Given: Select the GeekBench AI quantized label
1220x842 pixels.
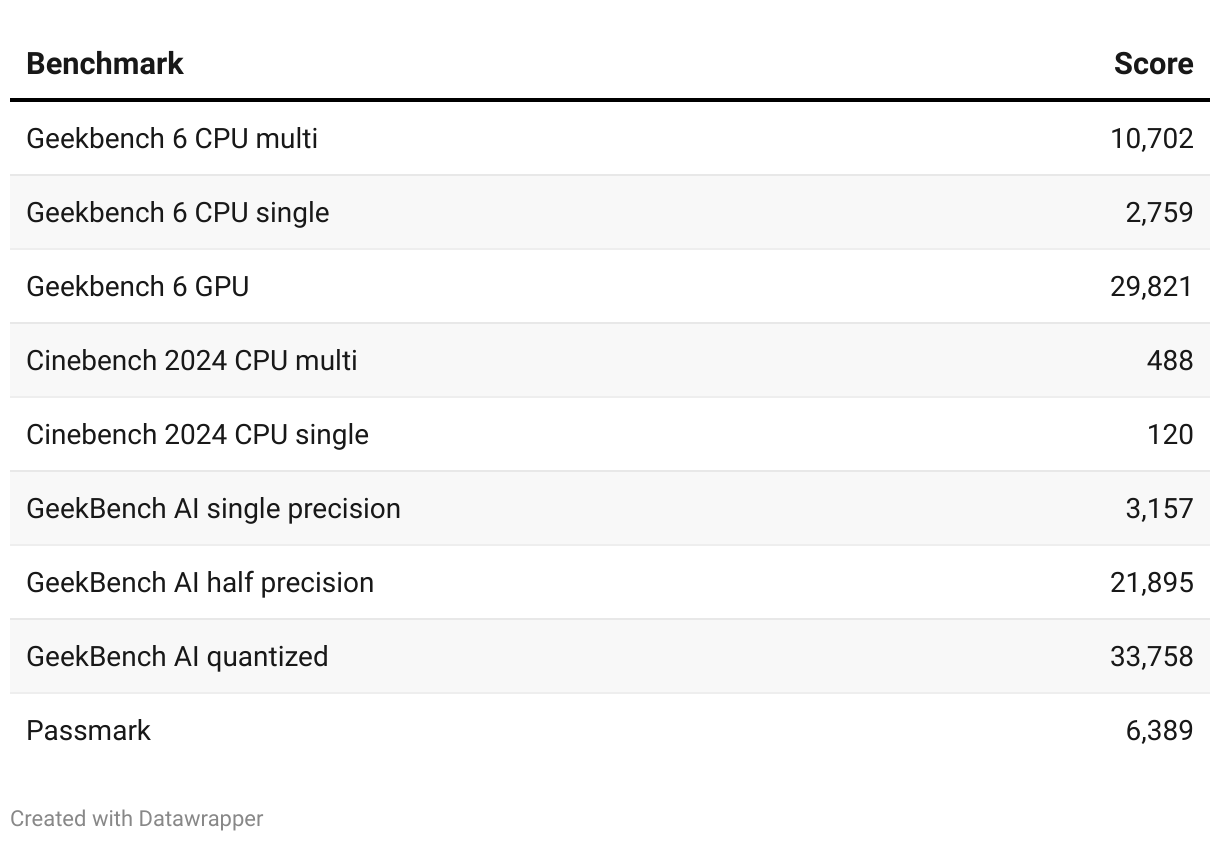Looking at the screenshot, I should point(177,656).
